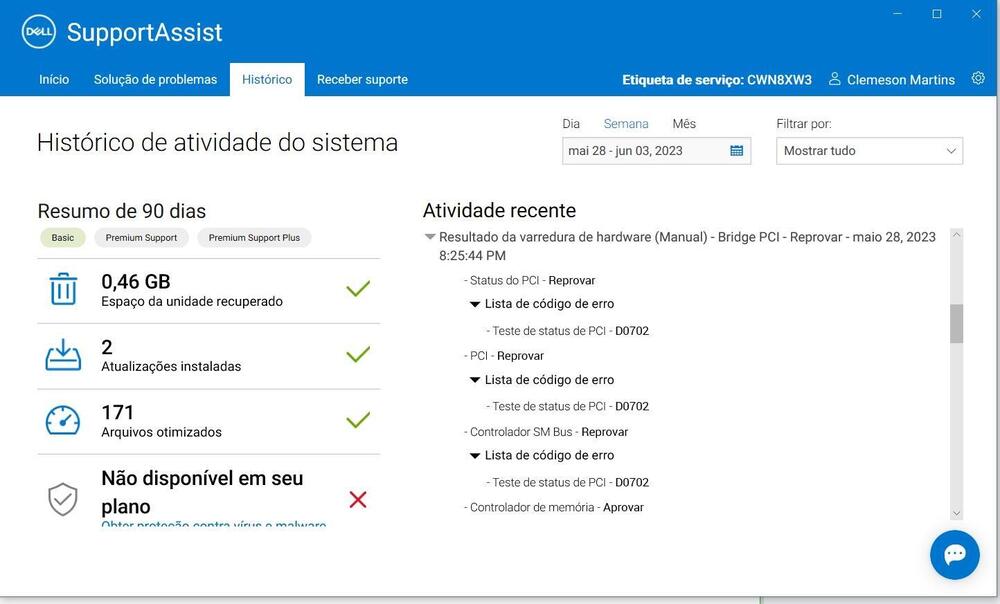Collapse the Resultado da varredura de hardware entry
The image size is (1000, 604).
[430, 237]
